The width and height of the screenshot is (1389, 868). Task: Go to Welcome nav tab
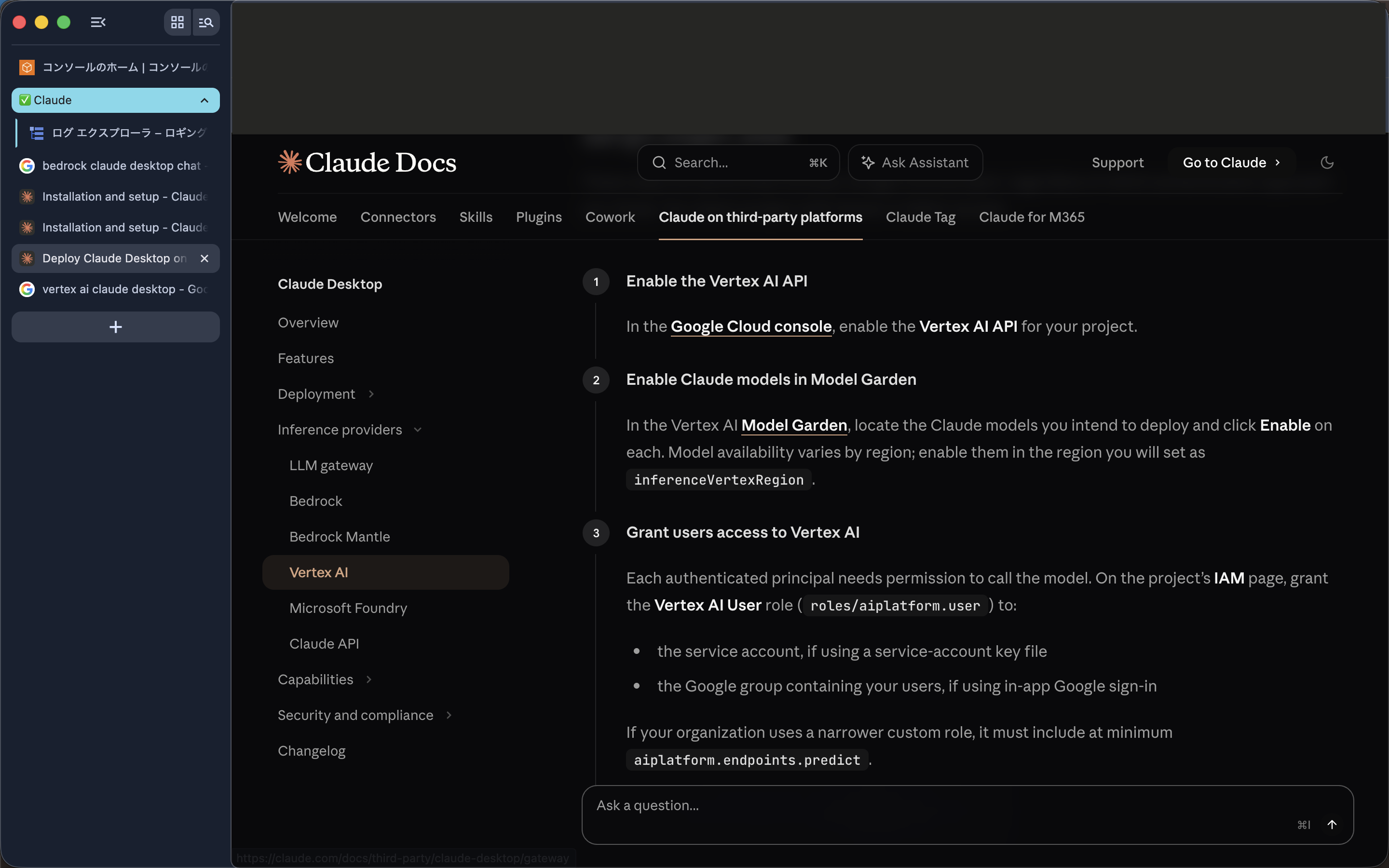click(x=307, y=217)
